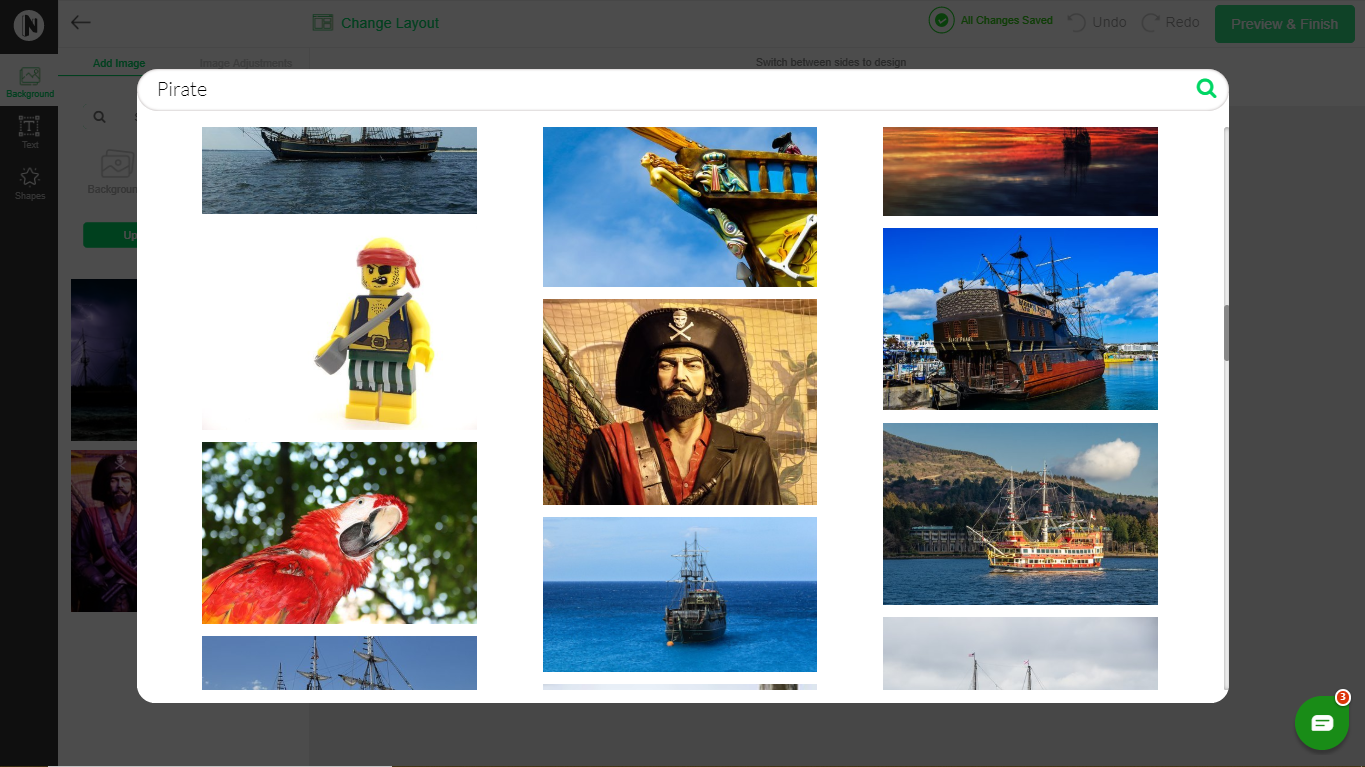Choose the black docked pirate ship photo
1365x767 pixels.
coord(1020,318)
